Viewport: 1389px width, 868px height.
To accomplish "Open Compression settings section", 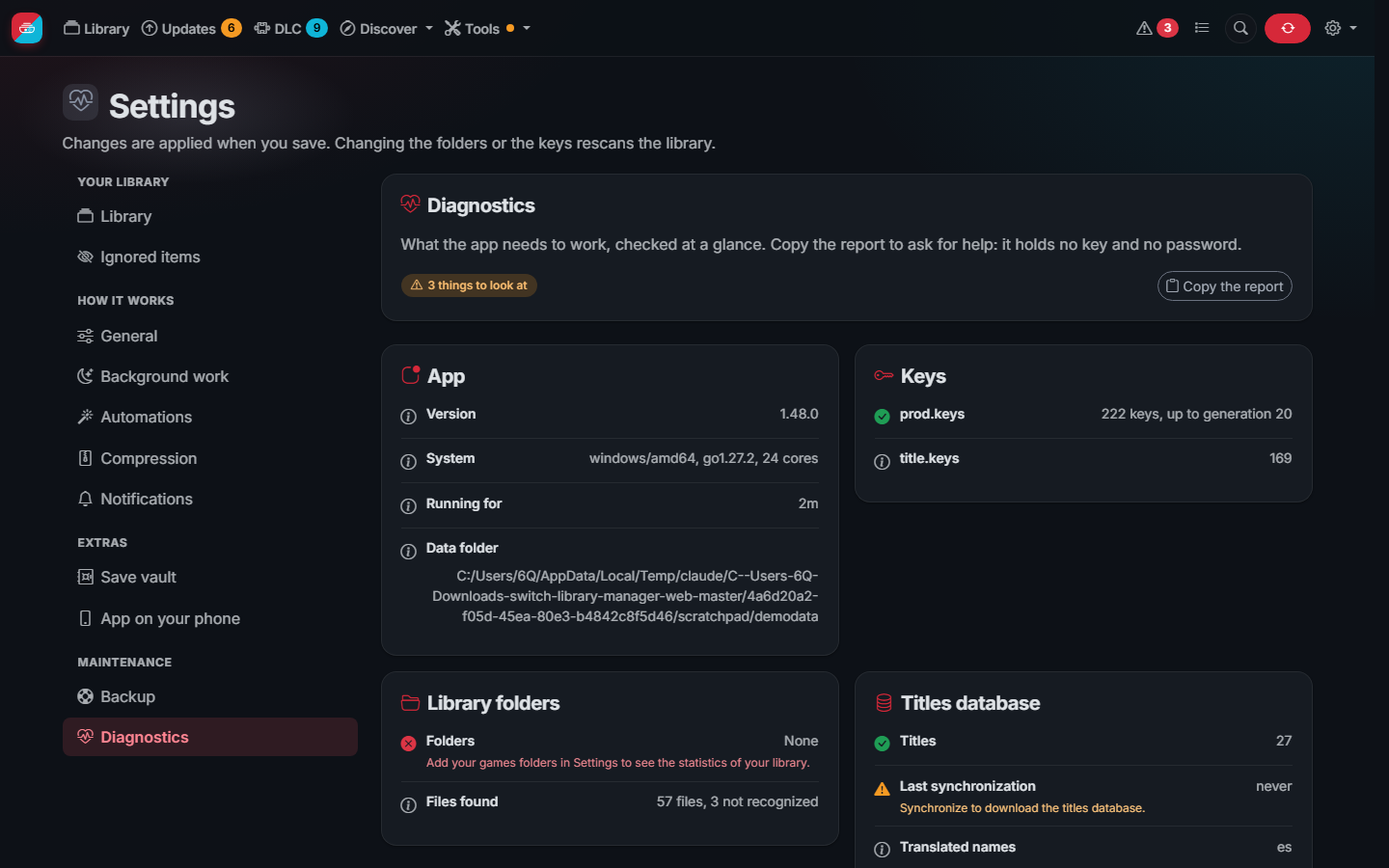I will pyautogui.click(x=210, y=458).
